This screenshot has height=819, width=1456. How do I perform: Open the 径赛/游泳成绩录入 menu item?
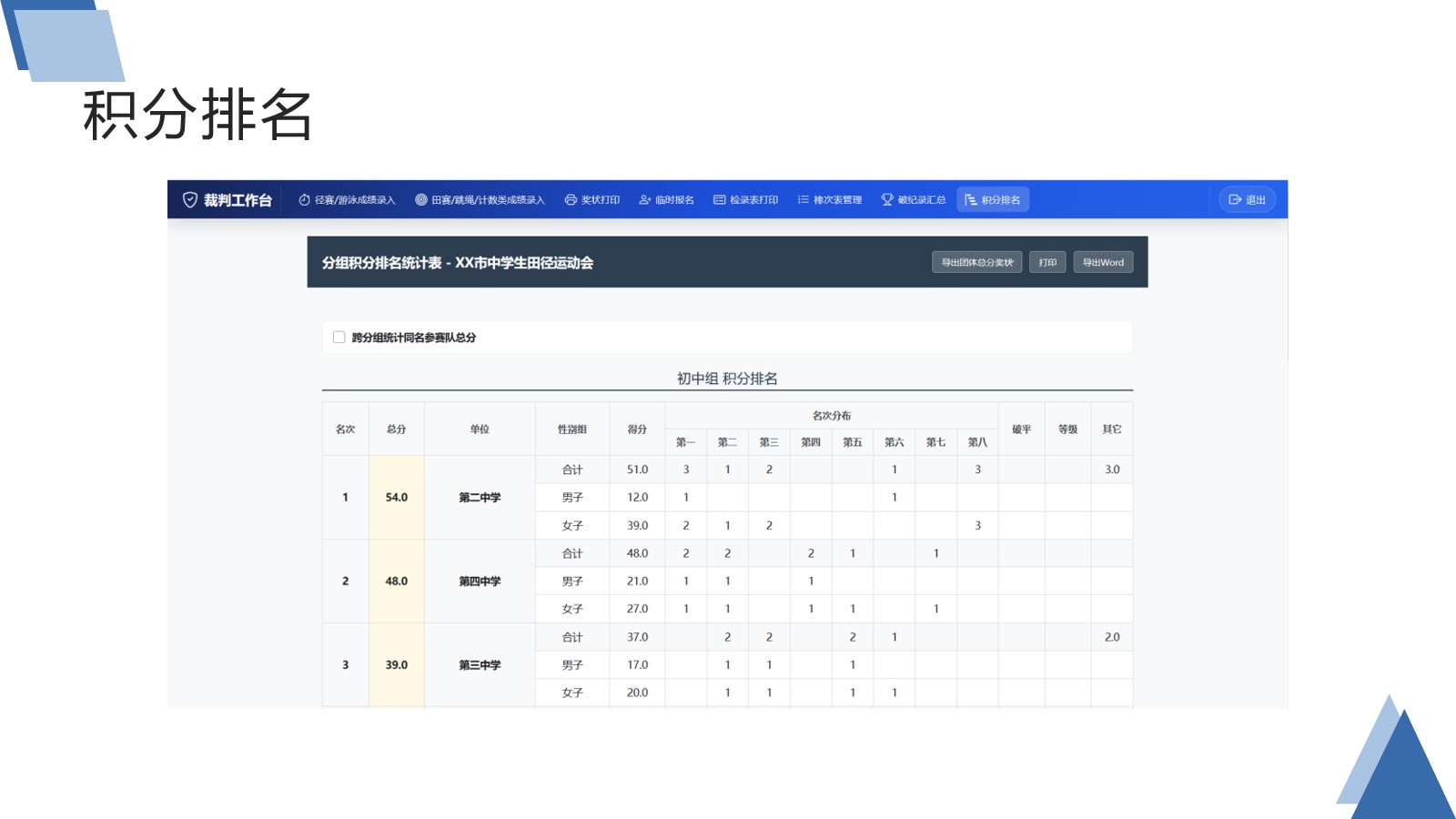347,200
